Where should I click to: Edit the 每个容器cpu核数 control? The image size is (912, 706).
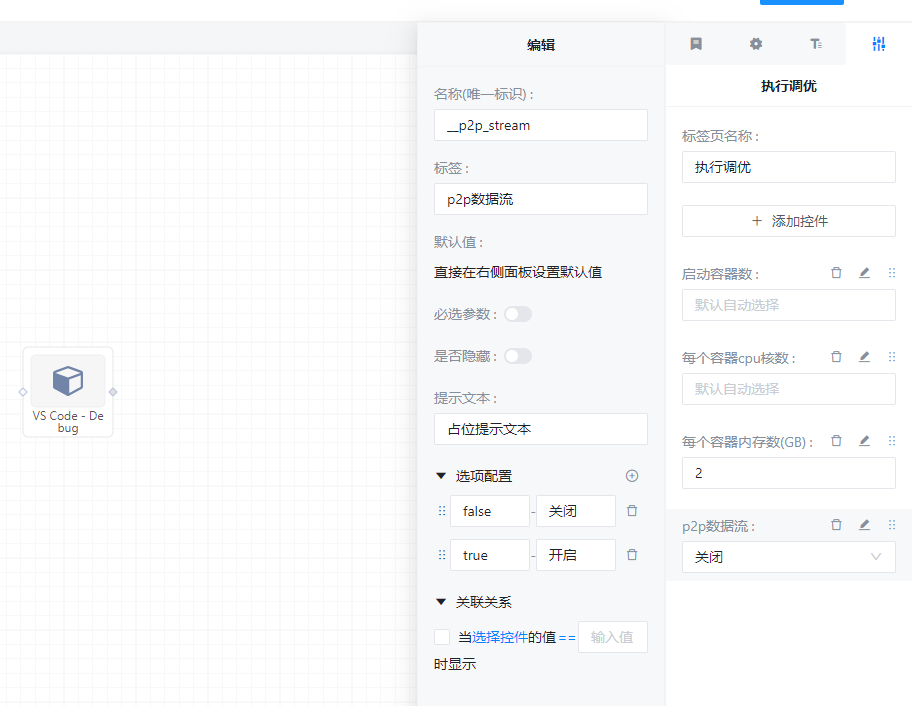coord(864,357)
